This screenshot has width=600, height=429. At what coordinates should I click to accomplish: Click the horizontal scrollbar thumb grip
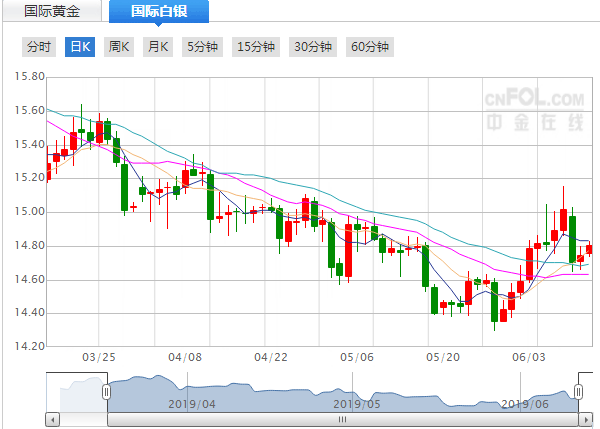pos(342,421)
